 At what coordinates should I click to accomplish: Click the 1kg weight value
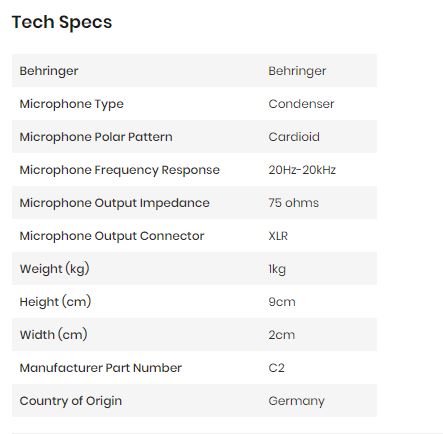[277, 269]
